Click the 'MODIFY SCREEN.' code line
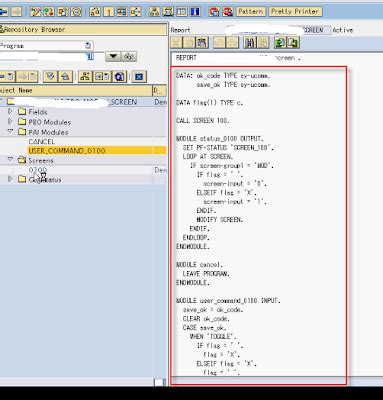This screenshot has height=400, width=383. click(x=220, y=220)
